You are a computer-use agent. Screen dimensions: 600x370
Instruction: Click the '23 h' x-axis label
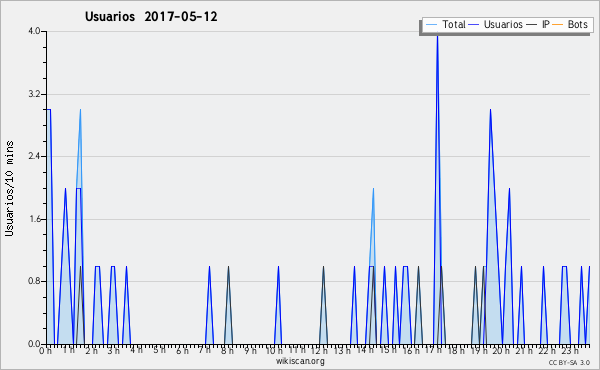point(570,351)
